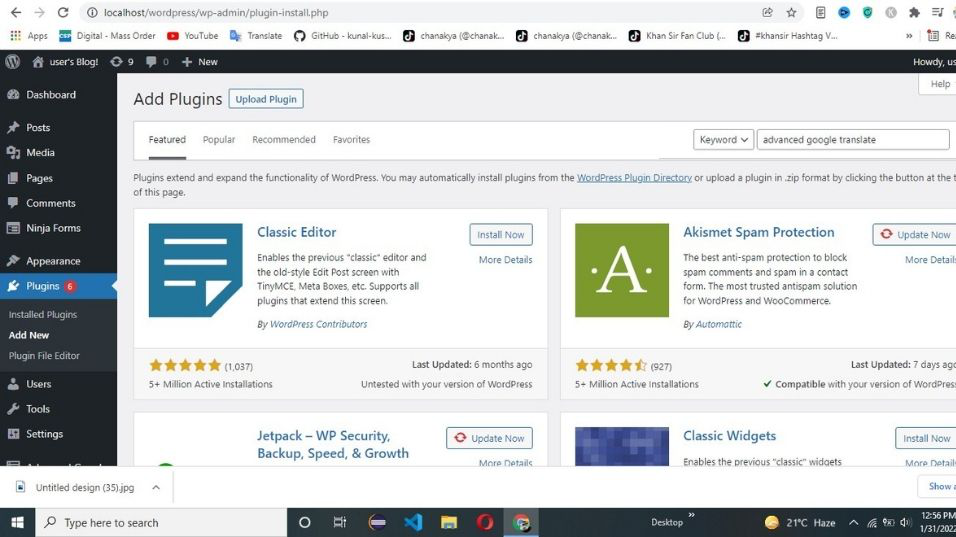
Task: Open the GitHub kunal-kus bookmark
Action: [343, 36]
